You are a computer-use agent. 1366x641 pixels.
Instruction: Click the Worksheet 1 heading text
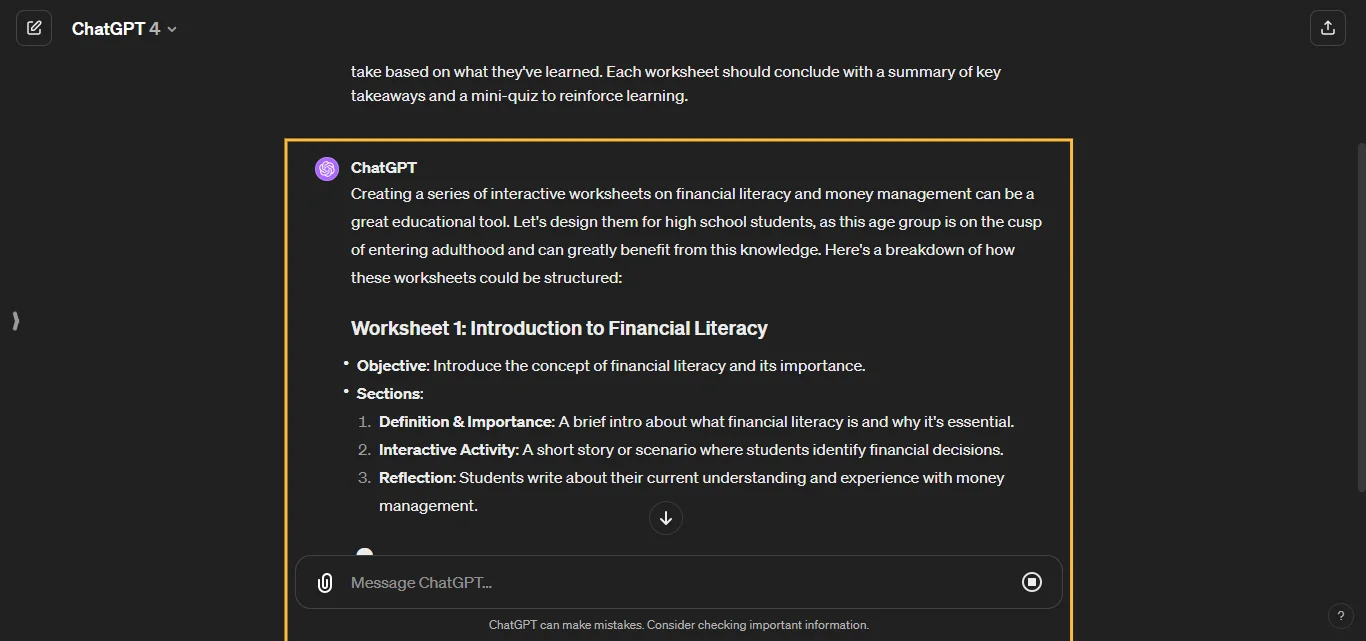coord(558,328)
